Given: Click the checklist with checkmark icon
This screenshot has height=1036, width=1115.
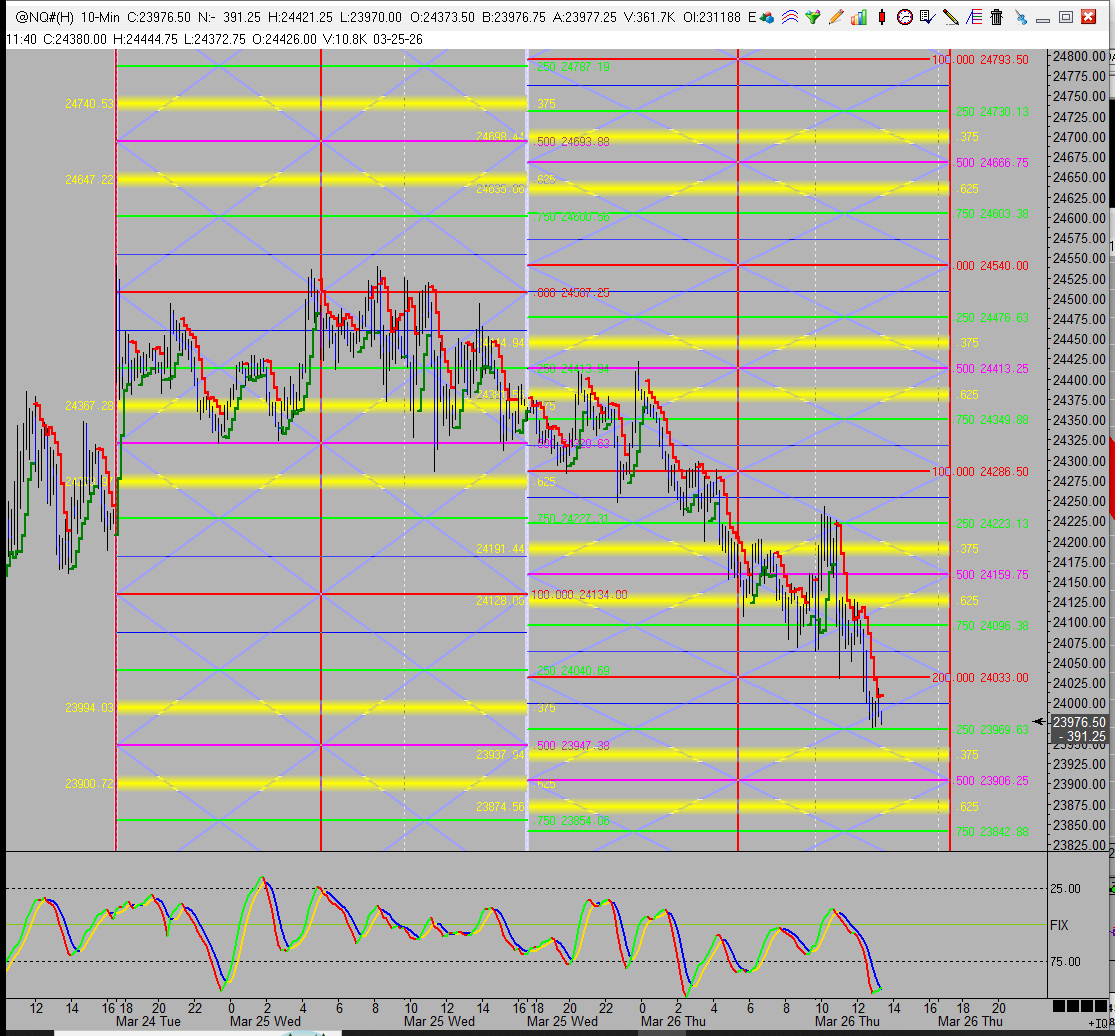Looking at the screenshot, I should click(927, 17).
